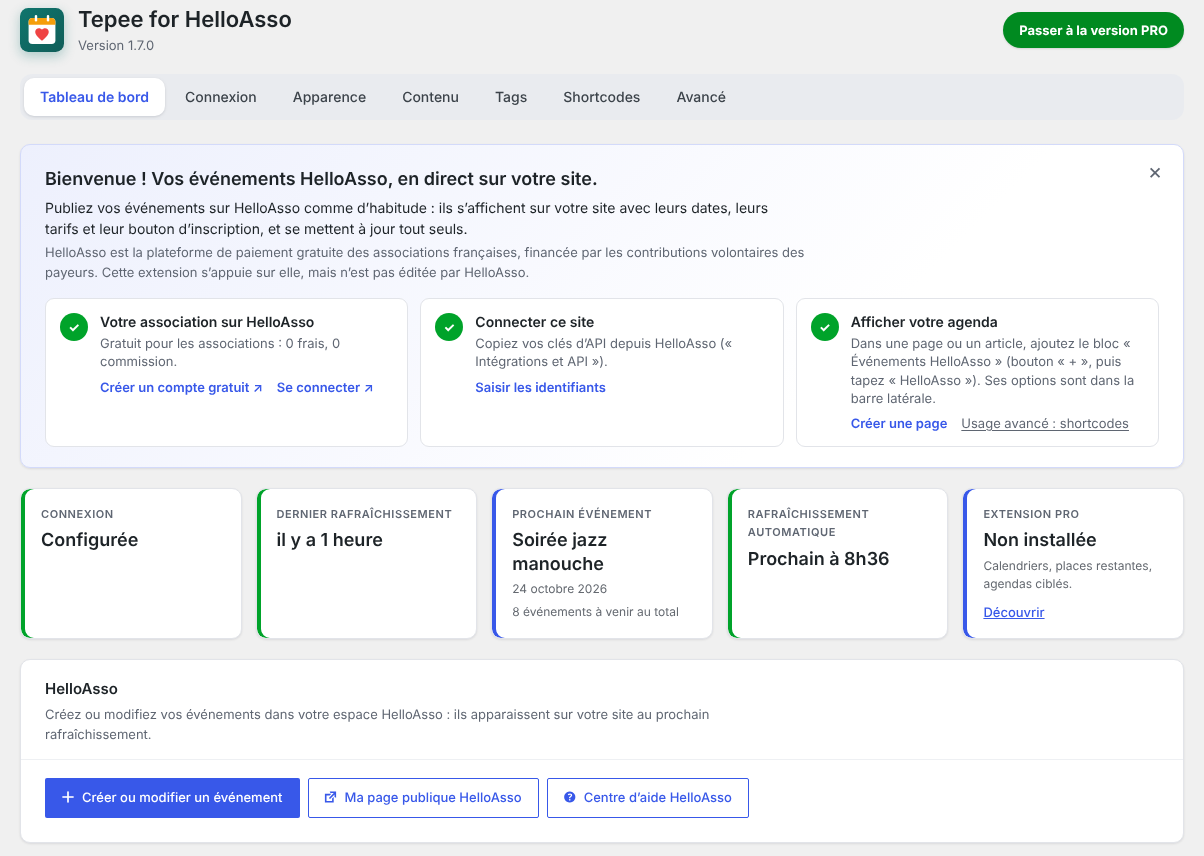Go to the Apparence tab
Viewport: 1204px width, 856px height.
click(x=329, y=97)
